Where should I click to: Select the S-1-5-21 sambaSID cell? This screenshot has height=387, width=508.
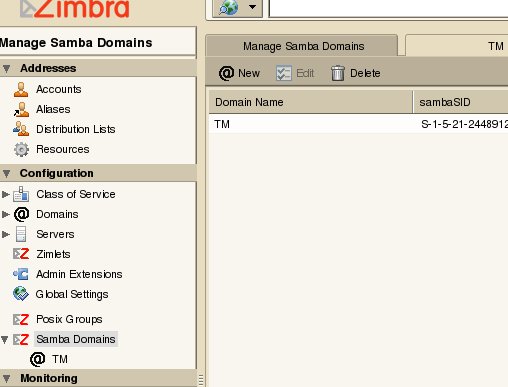(x=464, y=124)
